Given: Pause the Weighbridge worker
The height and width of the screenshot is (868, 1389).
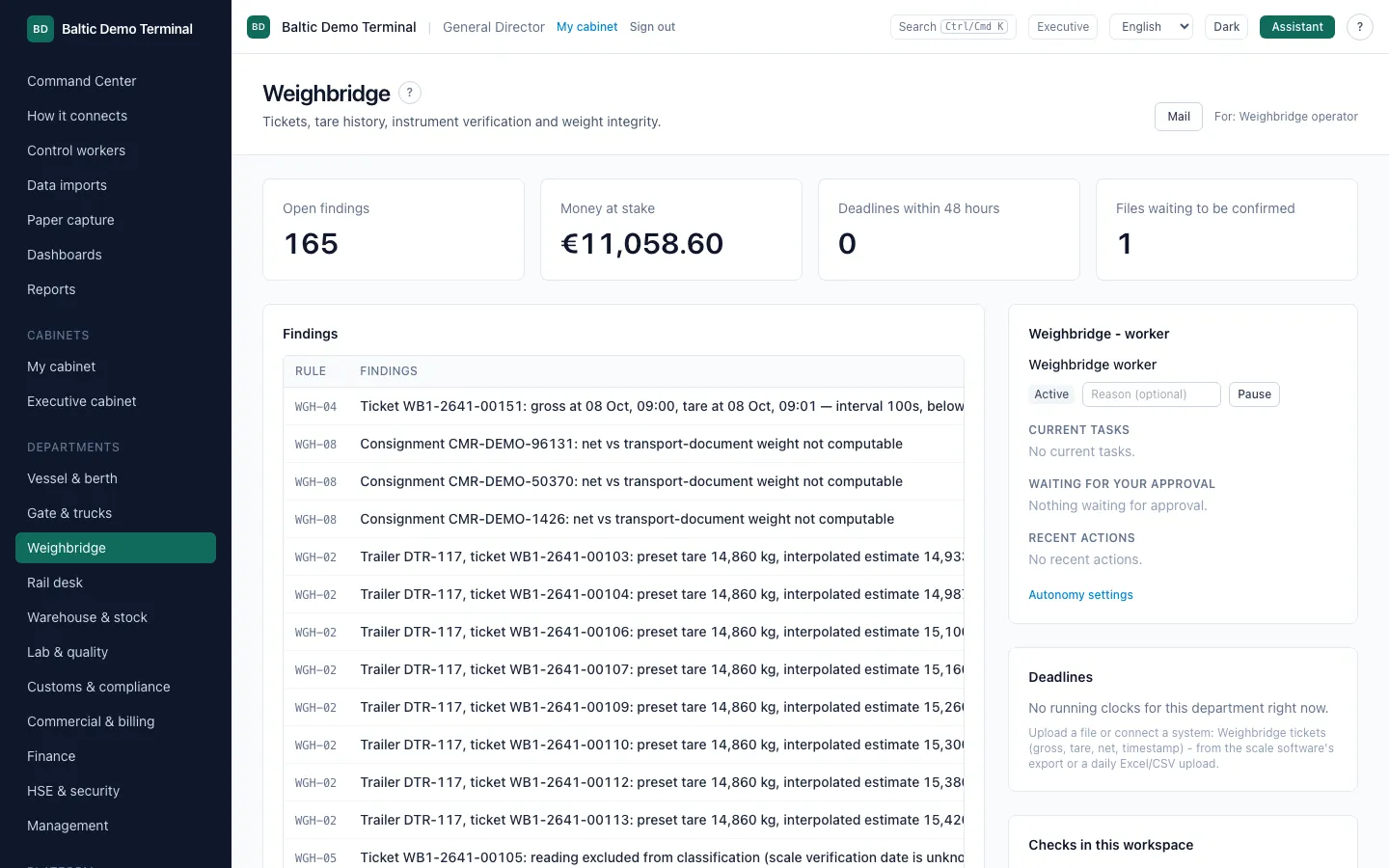Looking at the screenshot, I should [x=1254, y=394].
